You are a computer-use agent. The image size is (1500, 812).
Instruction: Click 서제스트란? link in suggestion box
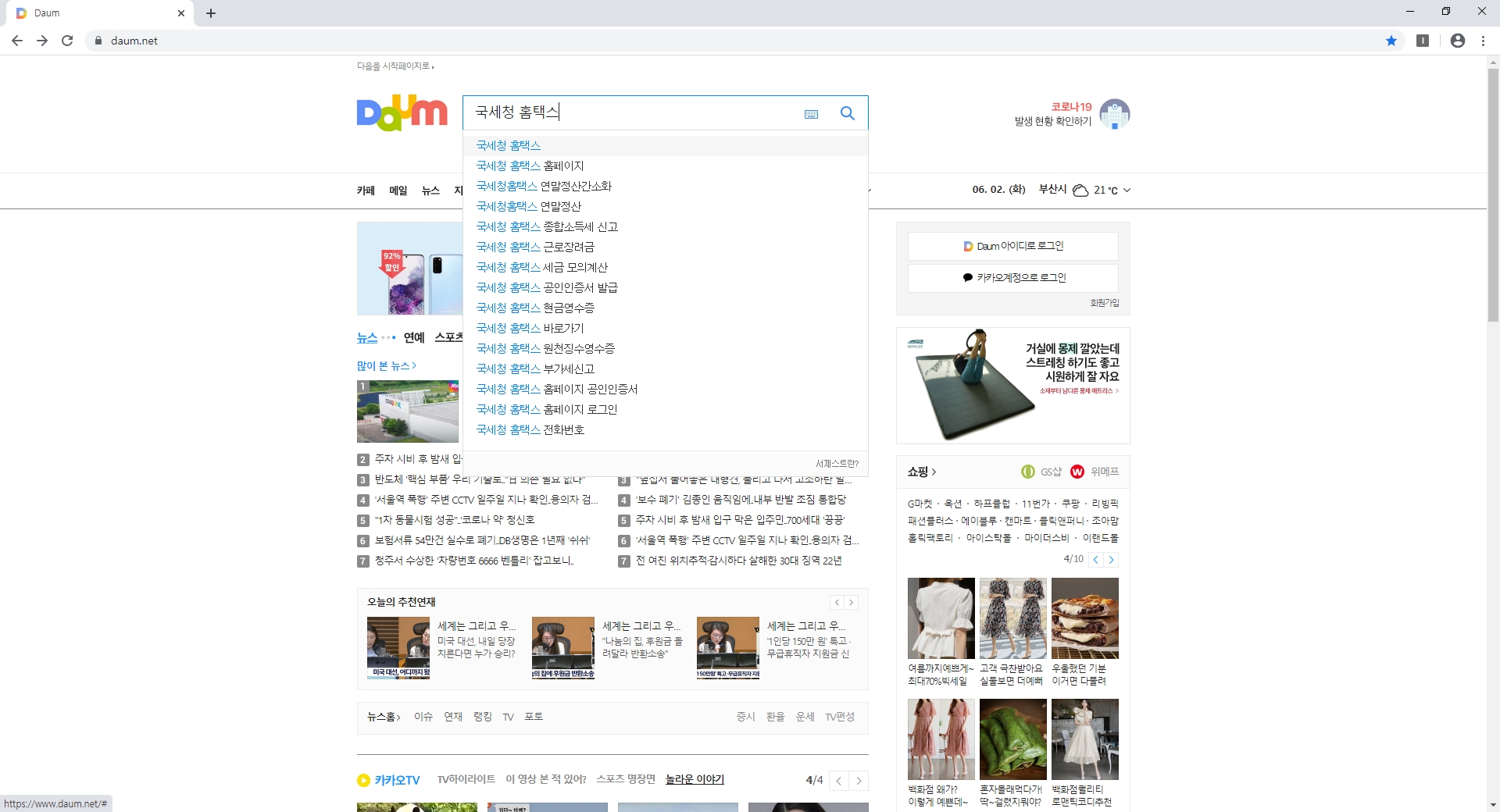pyautogui.click(x=837, y=464)
